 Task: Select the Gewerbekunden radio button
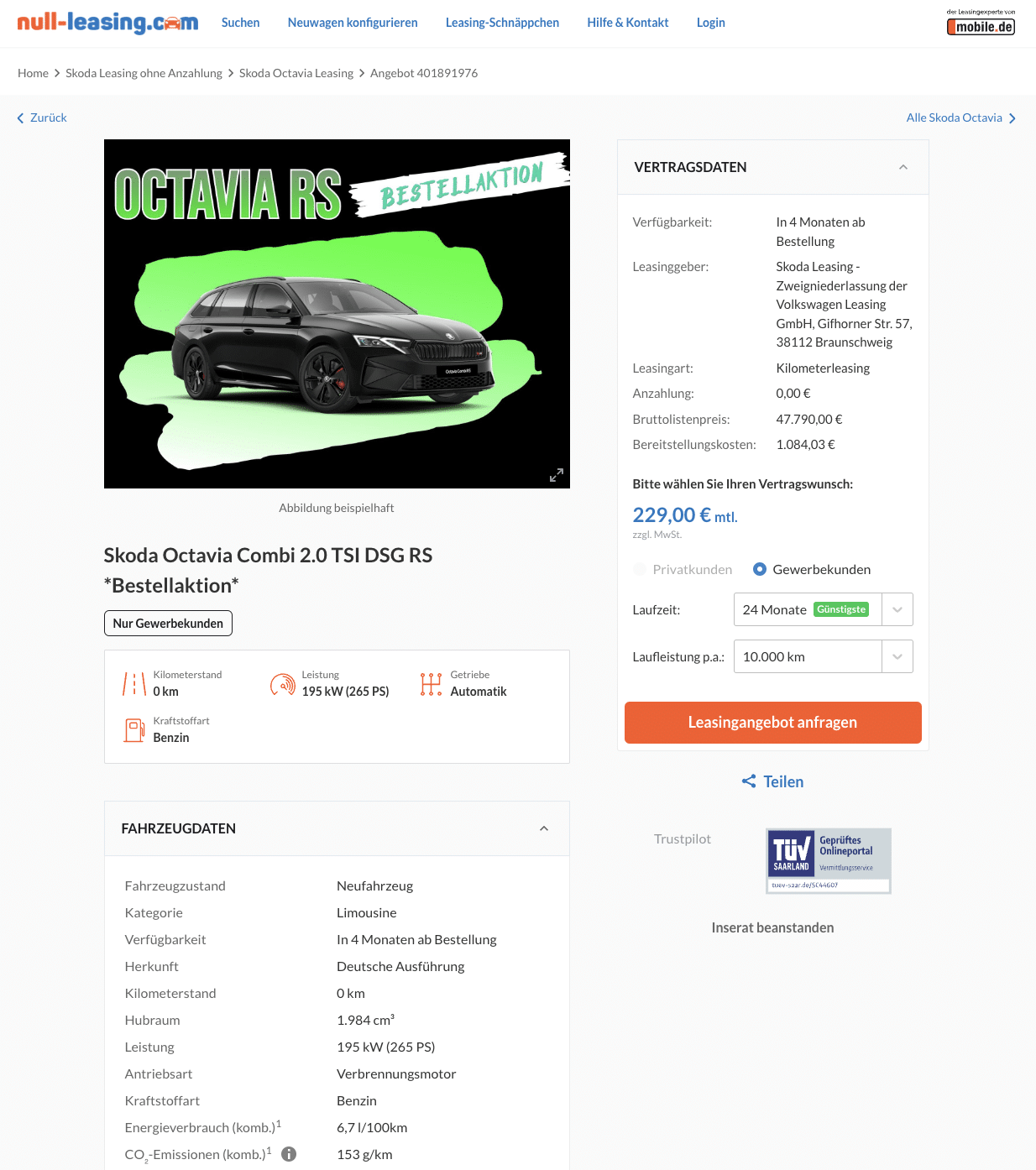coord(760,569)
